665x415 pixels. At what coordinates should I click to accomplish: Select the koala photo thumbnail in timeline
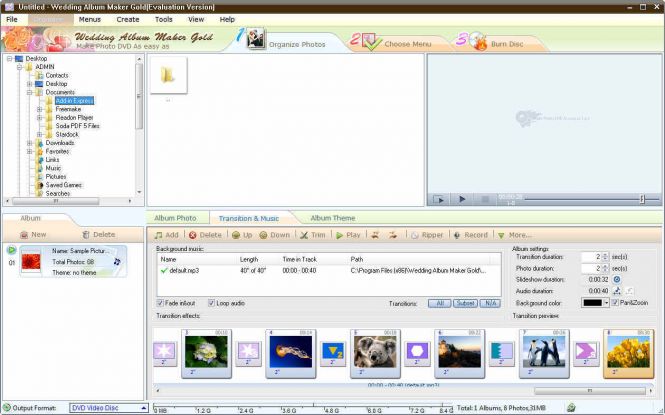click(375, 353)
